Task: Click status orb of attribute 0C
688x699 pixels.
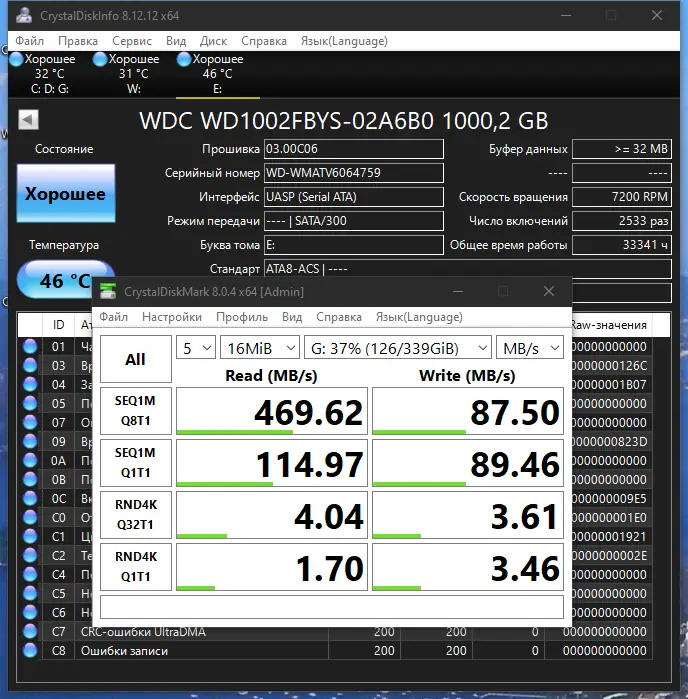Action: tap(30, 498)
